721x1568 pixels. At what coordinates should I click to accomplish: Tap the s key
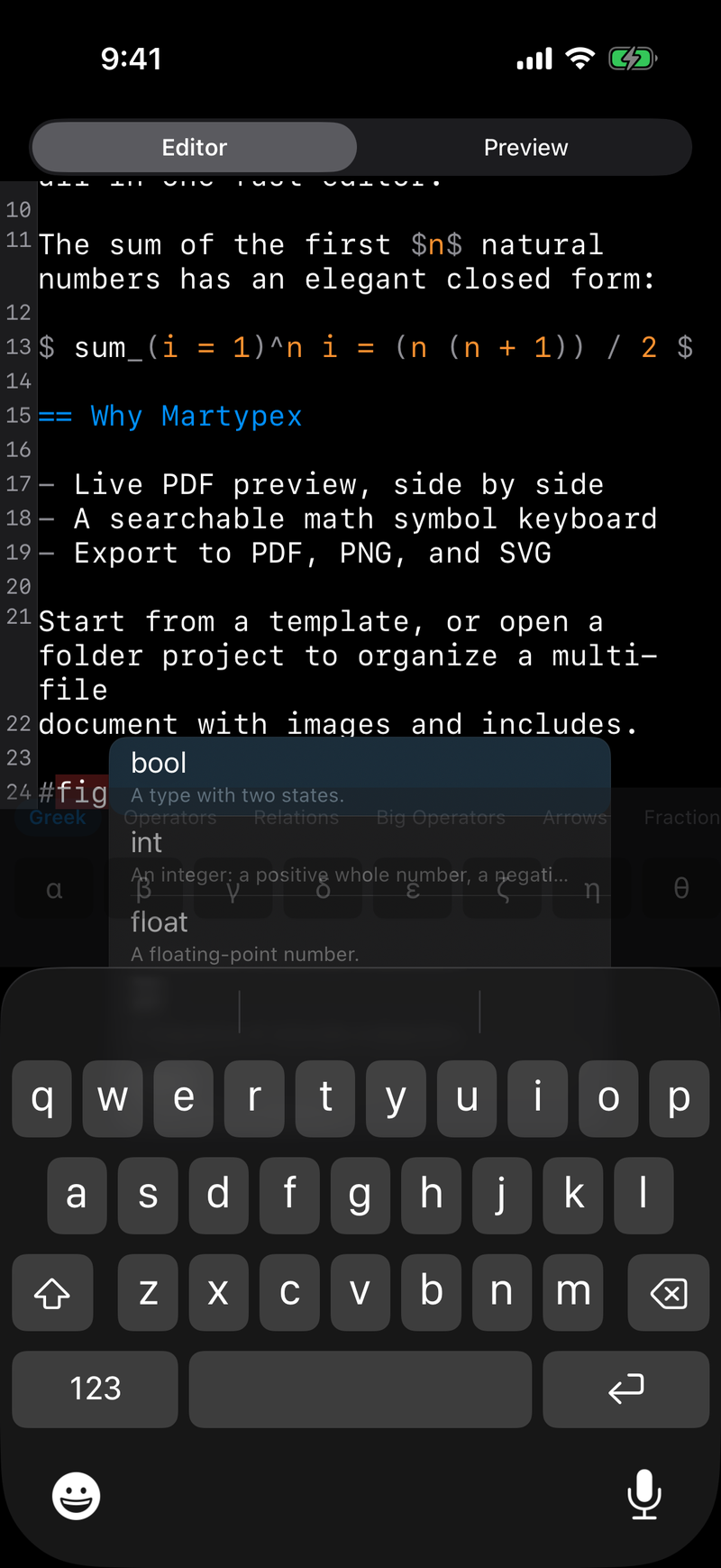148,1196
